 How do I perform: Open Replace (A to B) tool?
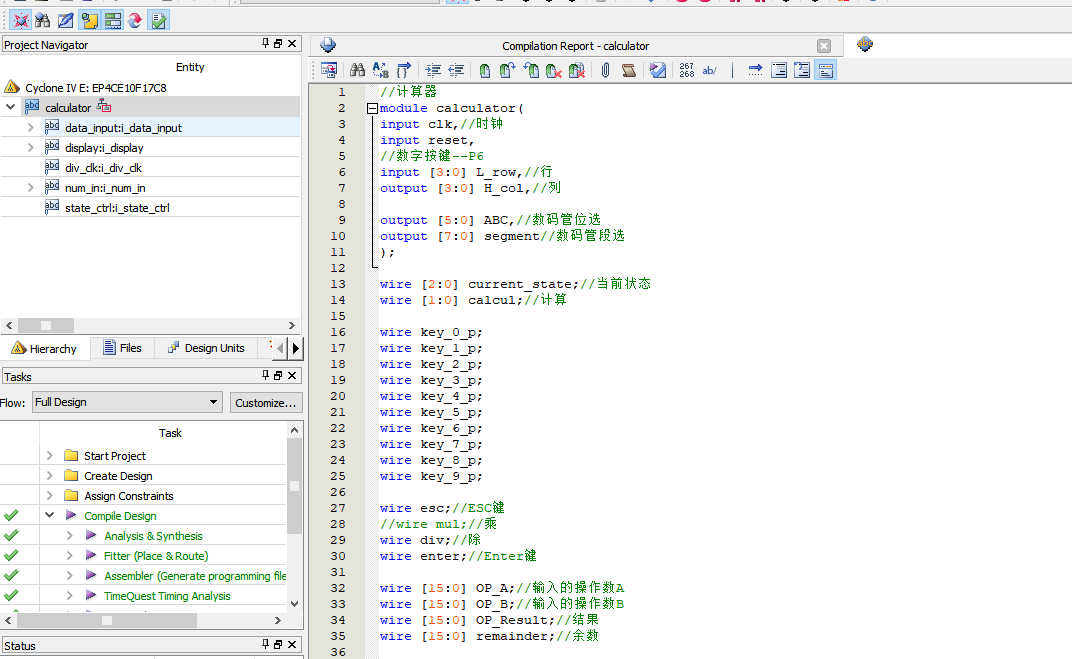point(381,70)
